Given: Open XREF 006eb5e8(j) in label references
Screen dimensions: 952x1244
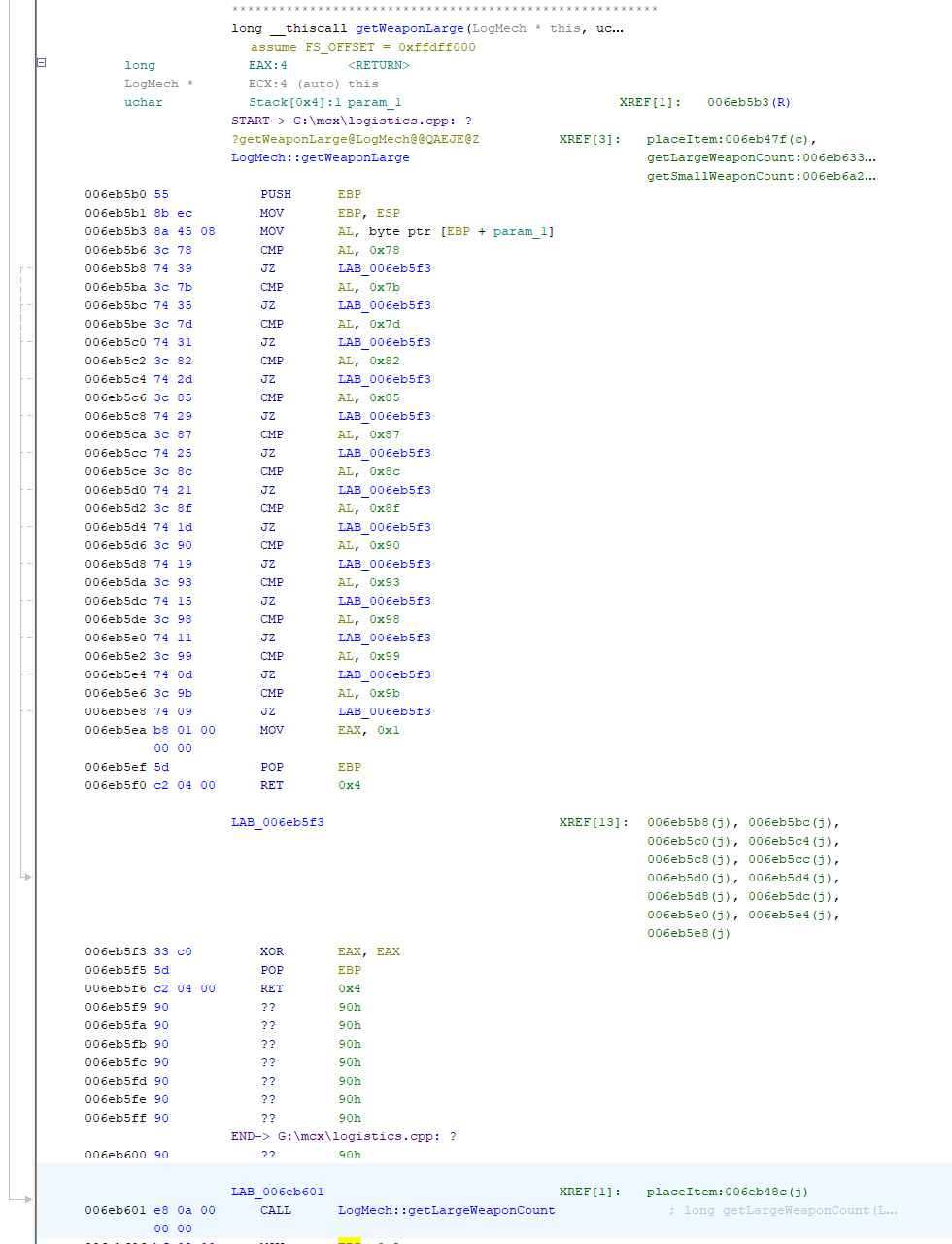Looking at the screenshot, I should (689, 933).
